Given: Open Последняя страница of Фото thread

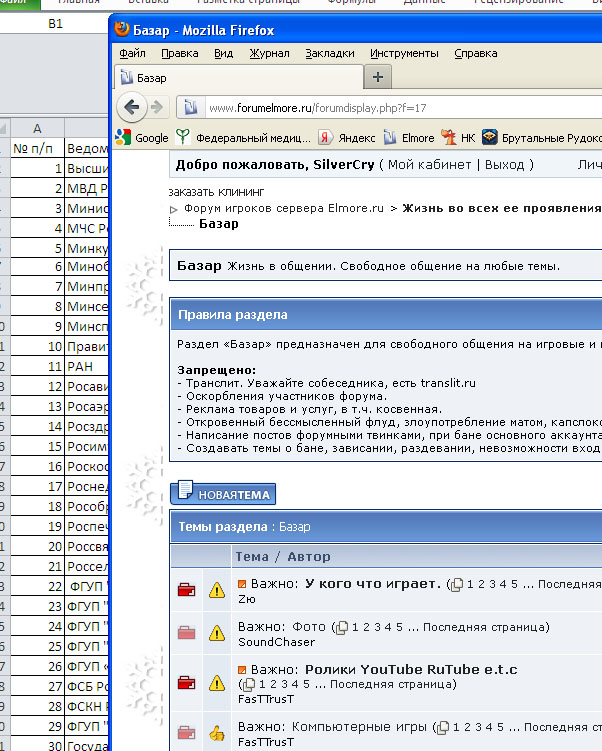Looking at the screenshot, I should (484, 627).
